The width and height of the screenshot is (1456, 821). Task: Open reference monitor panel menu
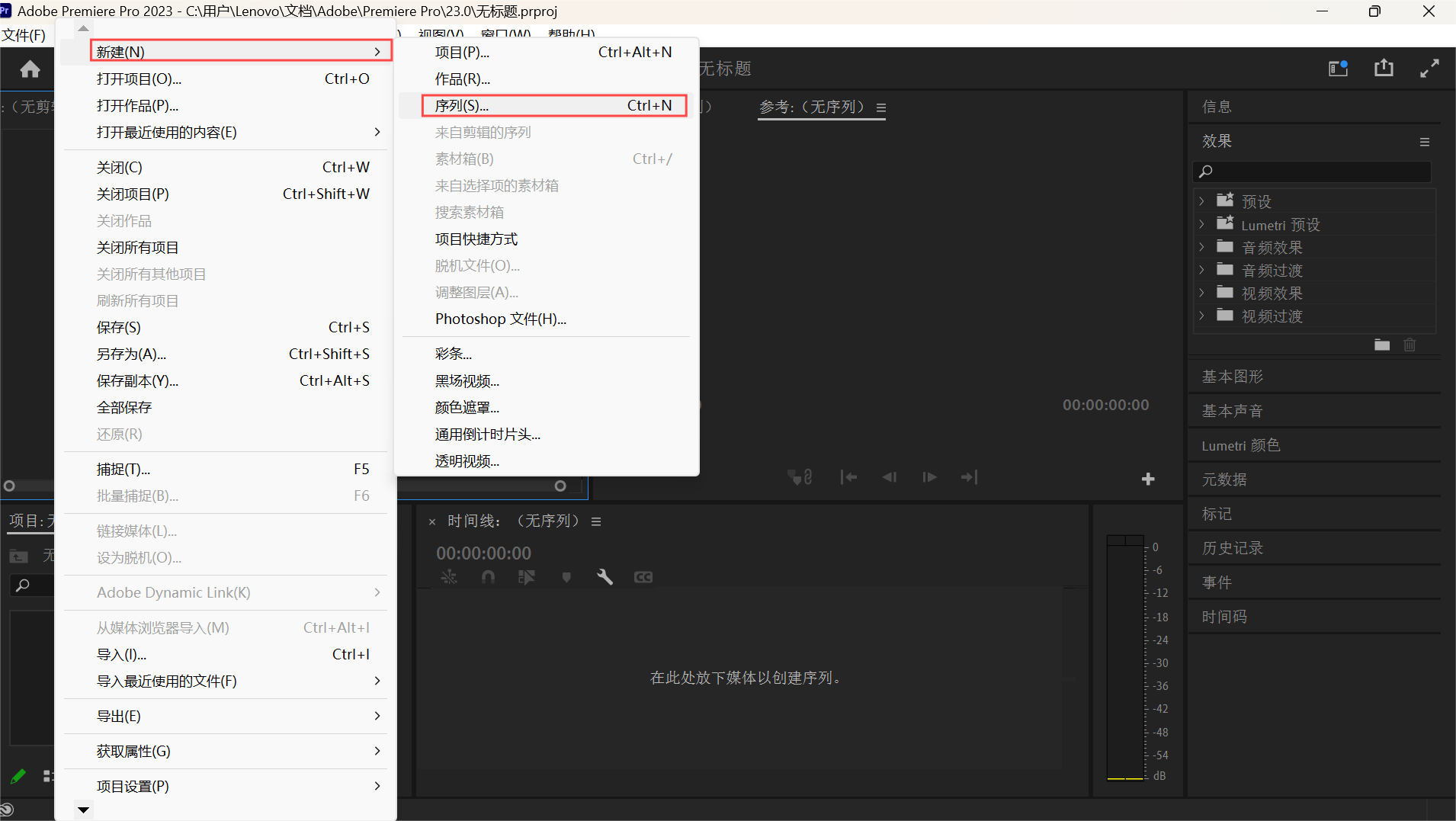[x=881, y=107]
